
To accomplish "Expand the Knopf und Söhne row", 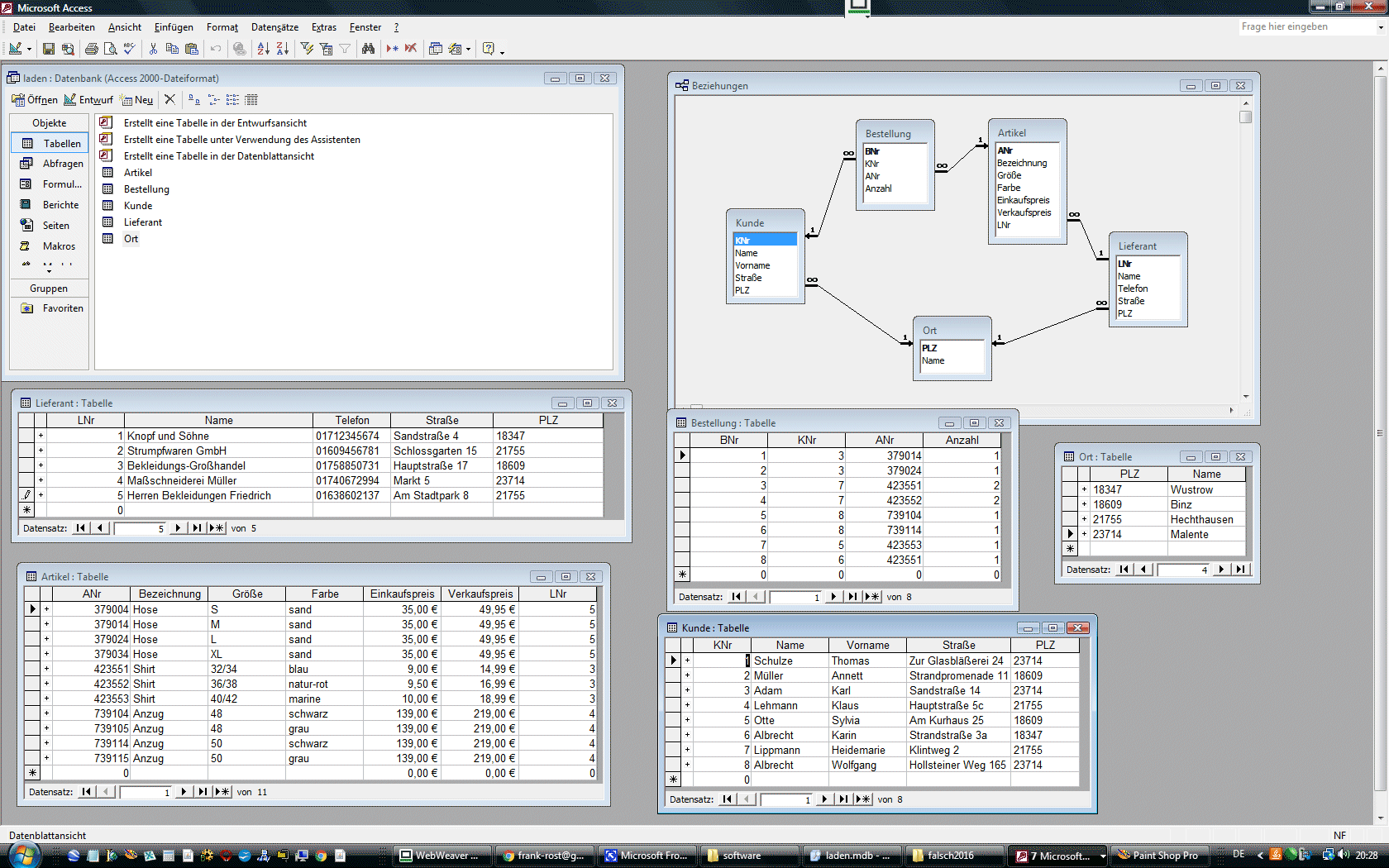I will pos(41,436).
